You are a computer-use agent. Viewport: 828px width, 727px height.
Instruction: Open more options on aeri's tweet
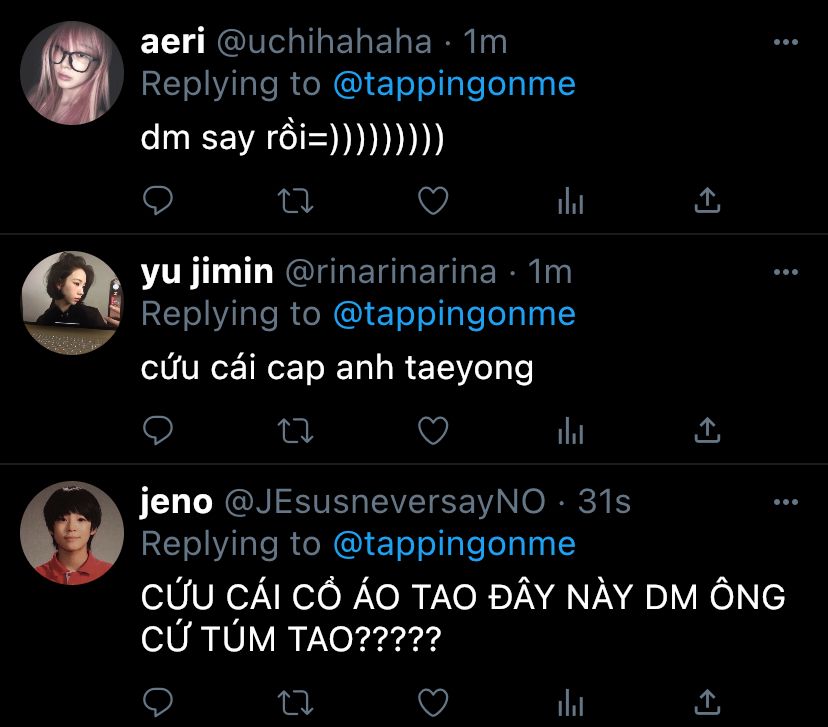click(x=787, y=43)
